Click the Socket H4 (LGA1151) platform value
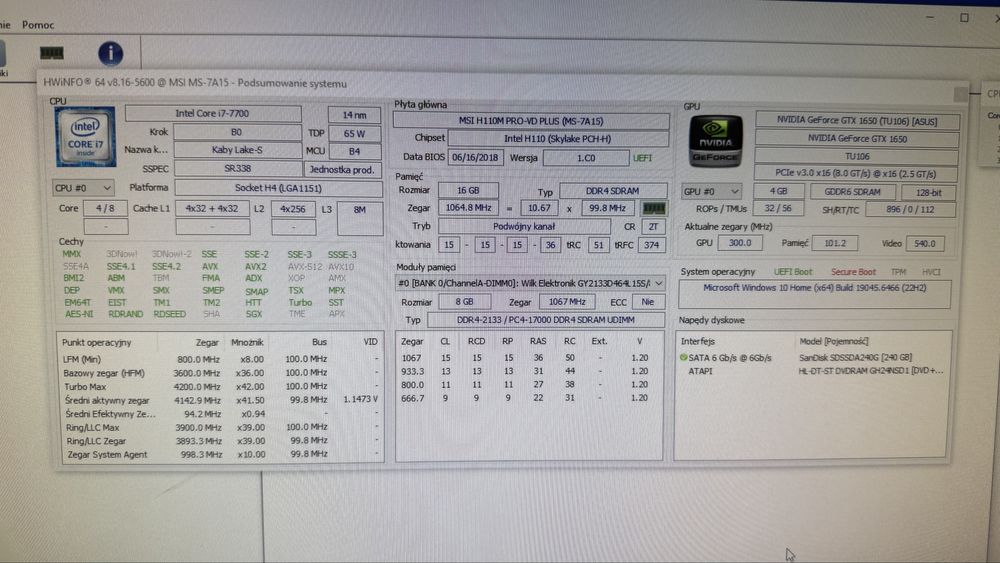 [x=278, y=188]
